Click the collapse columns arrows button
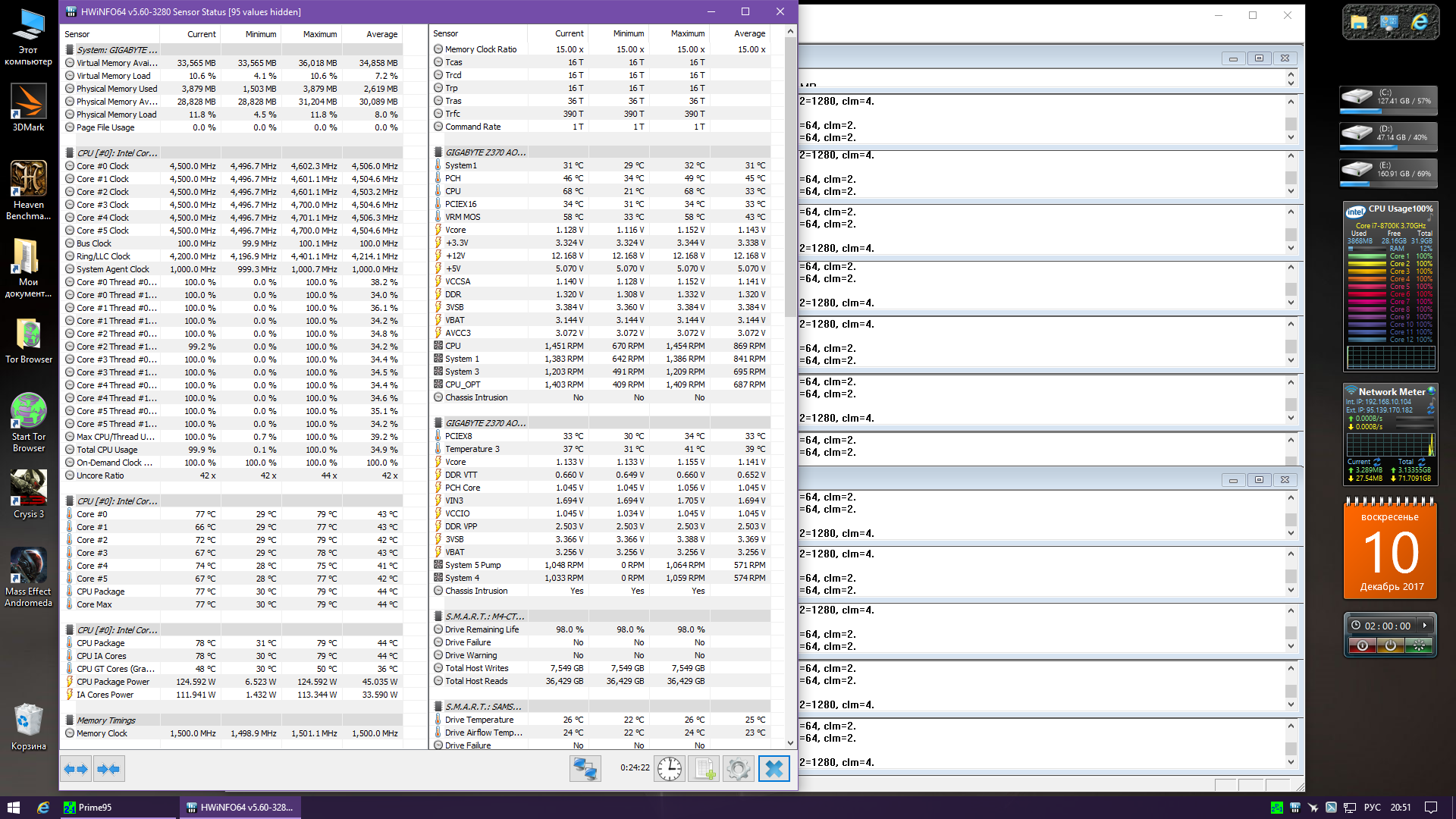 click(x=108, y=769)
